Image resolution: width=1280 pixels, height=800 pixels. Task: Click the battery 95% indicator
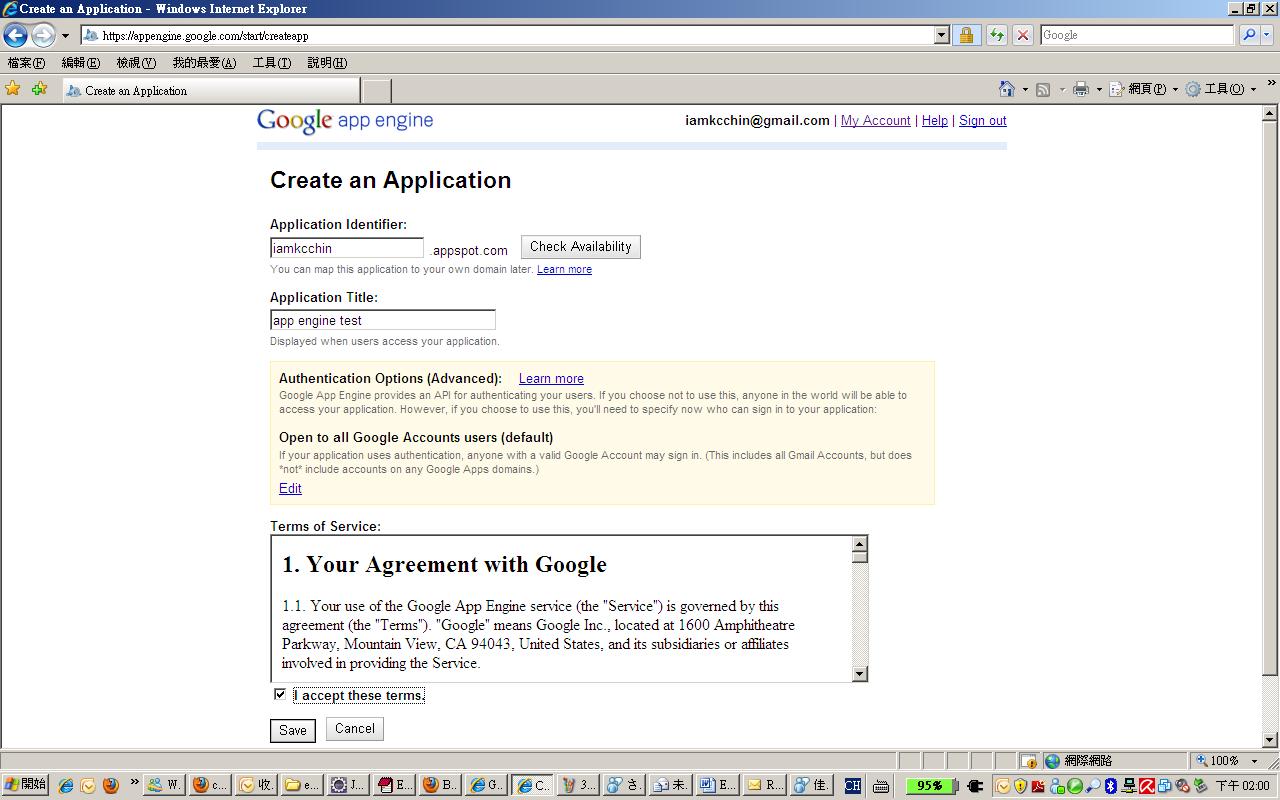click(x=931, y=785)
